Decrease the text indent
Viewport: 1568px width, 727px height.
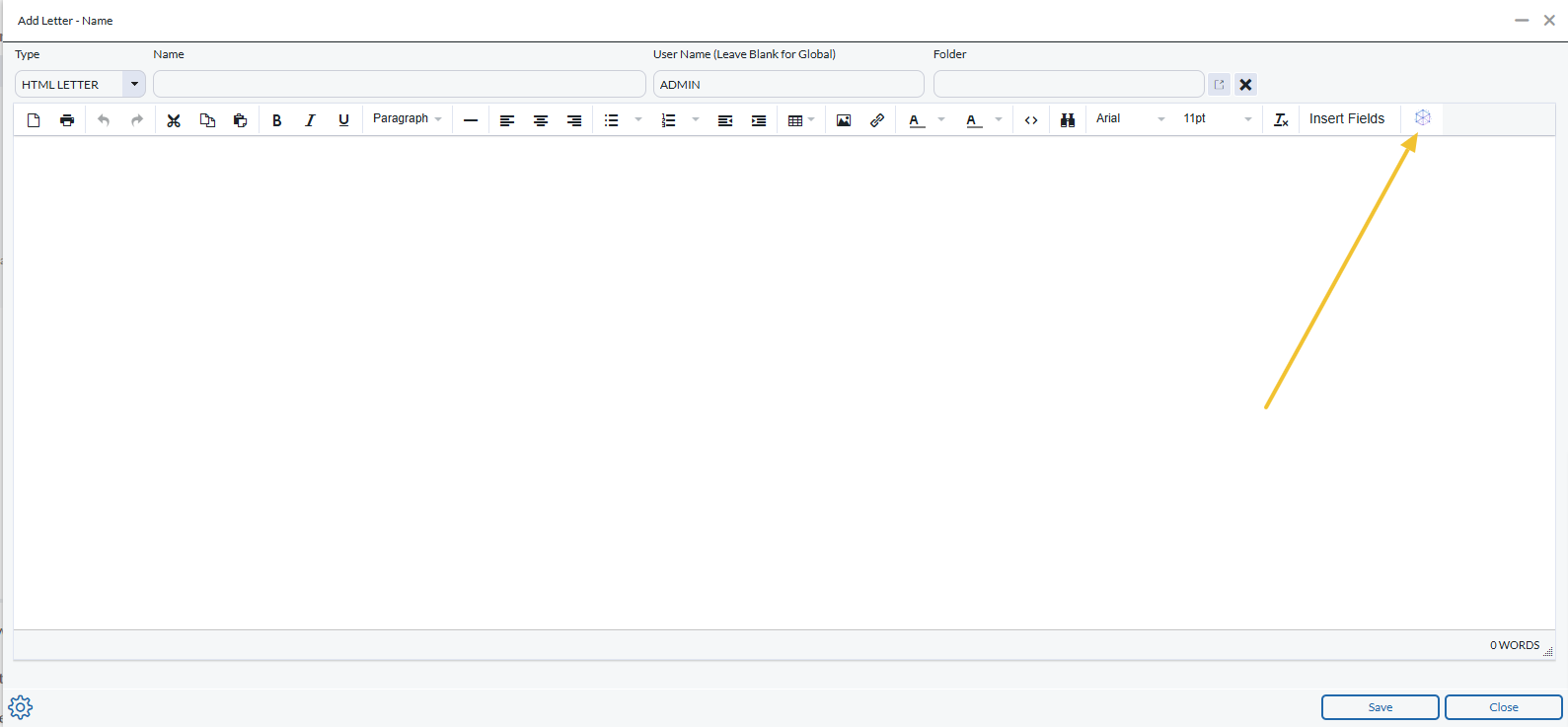(x=725, y=120)
